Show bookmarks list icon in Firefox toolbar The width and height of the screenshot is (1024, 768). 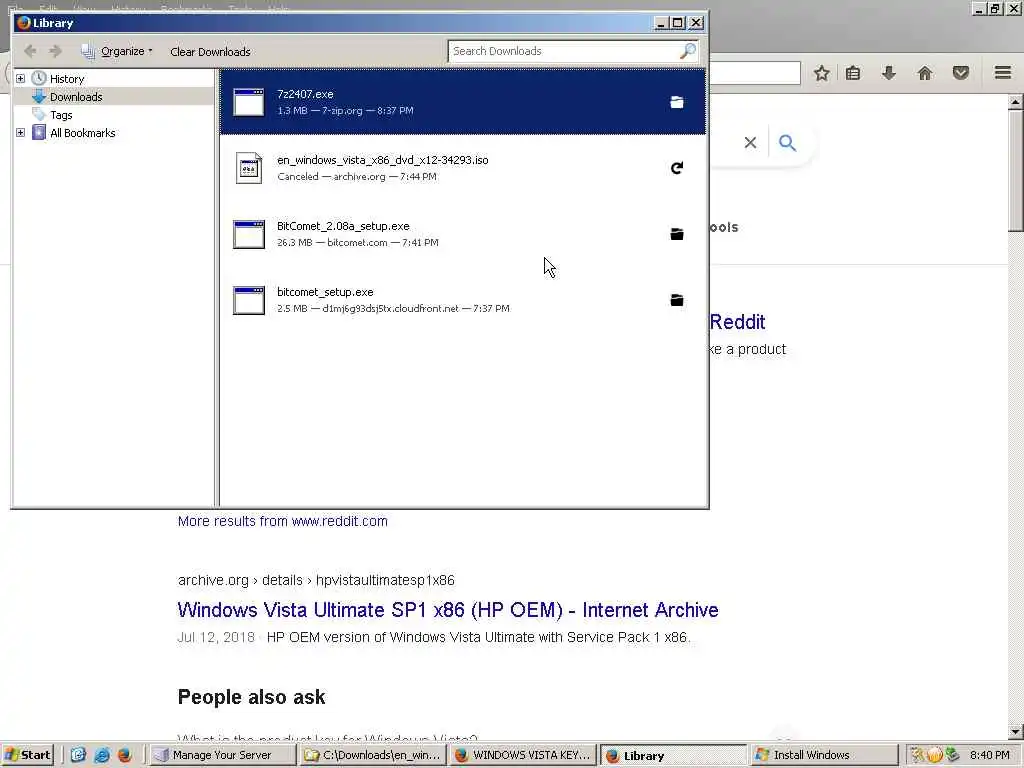(x=853, y=73)
